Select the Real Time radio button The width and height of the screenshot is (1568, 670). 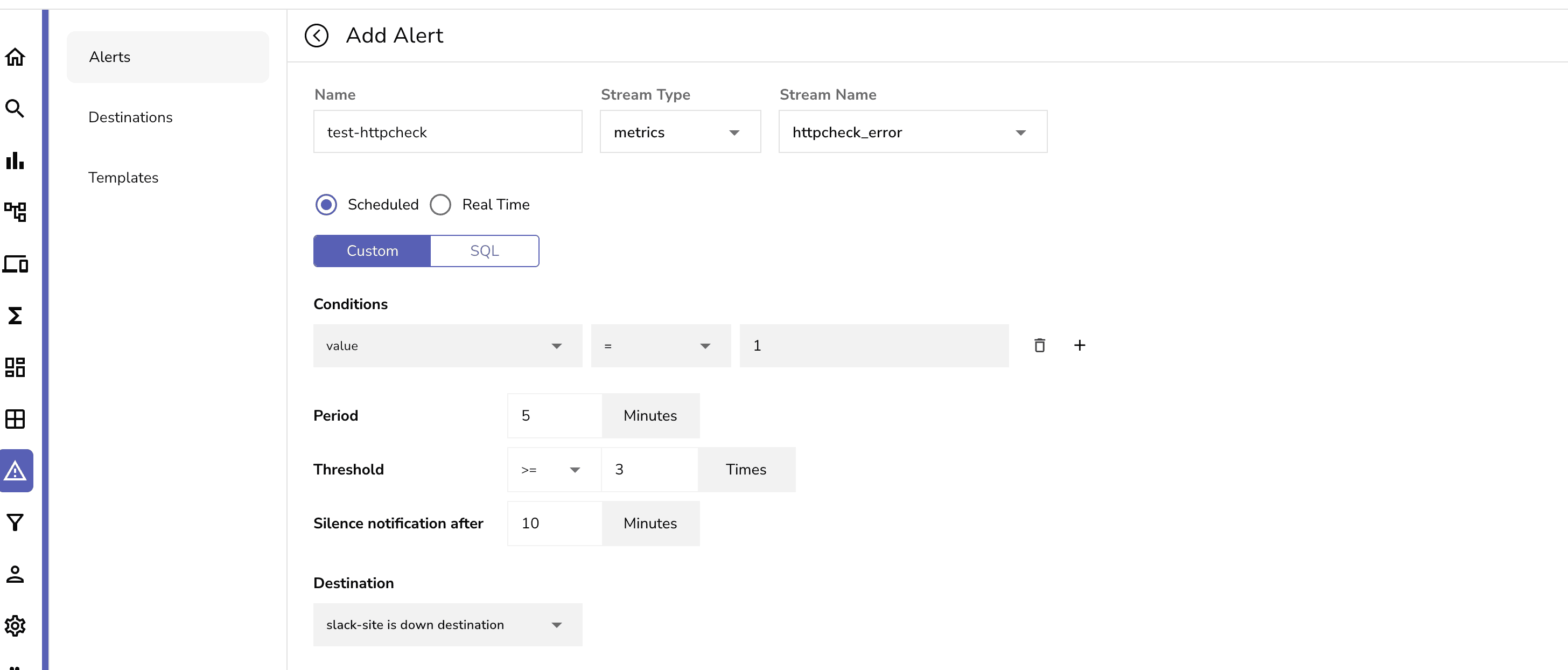pos(440,205)
